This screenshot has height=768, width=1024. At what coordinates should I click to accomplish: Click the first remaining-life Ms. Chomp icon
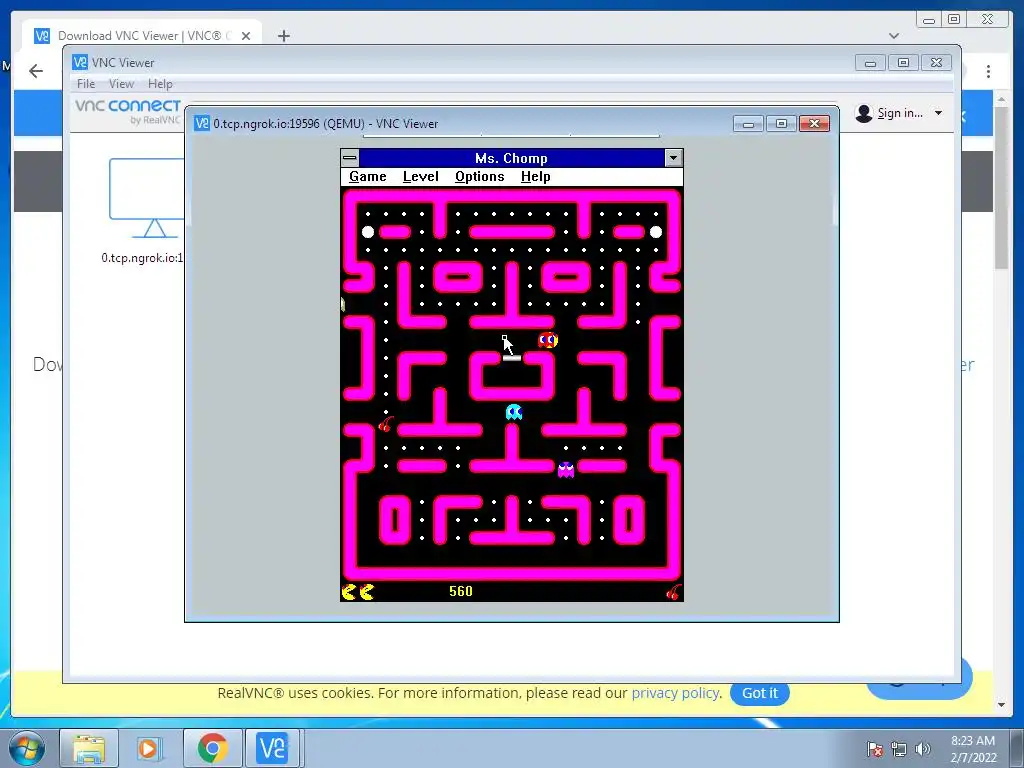[349, 592]
